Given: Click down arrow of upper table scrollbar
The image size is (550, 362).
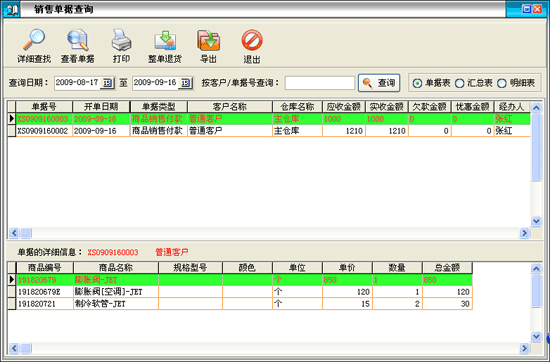Looking at the screenshot, I should (536, 221).
